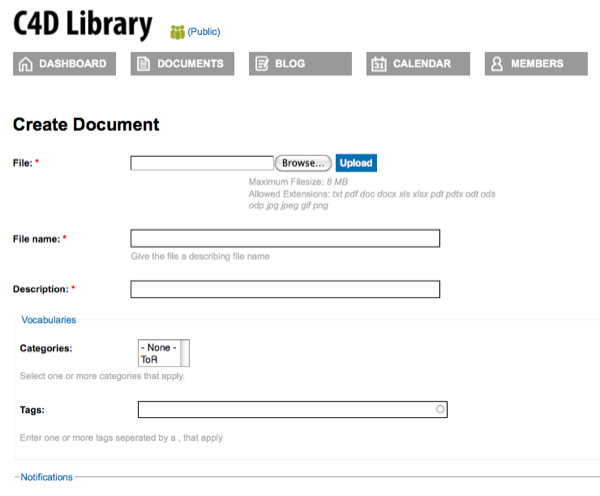This screenshot has width=600, height=496.
Task: Focus the File name text field
Action: [285, 239]
